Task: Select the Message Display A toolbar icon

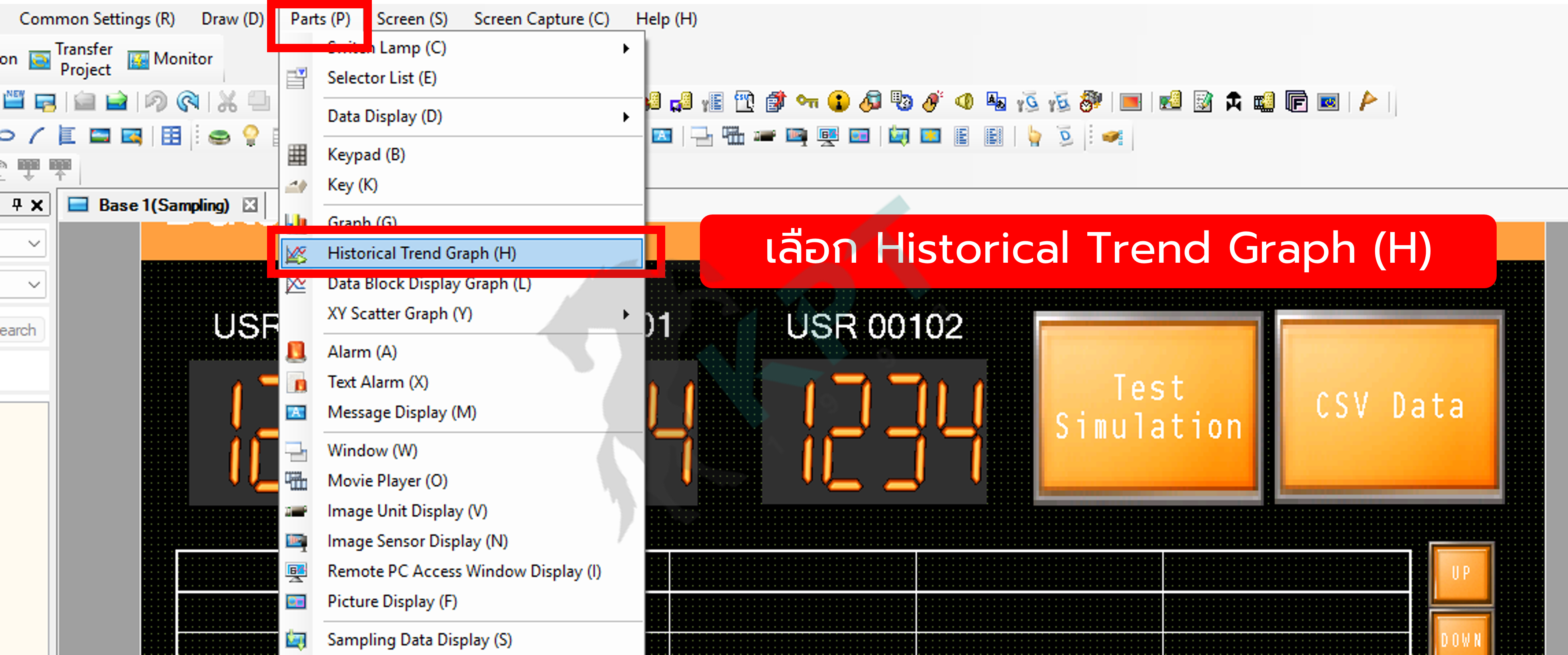Action: (662, 136)
